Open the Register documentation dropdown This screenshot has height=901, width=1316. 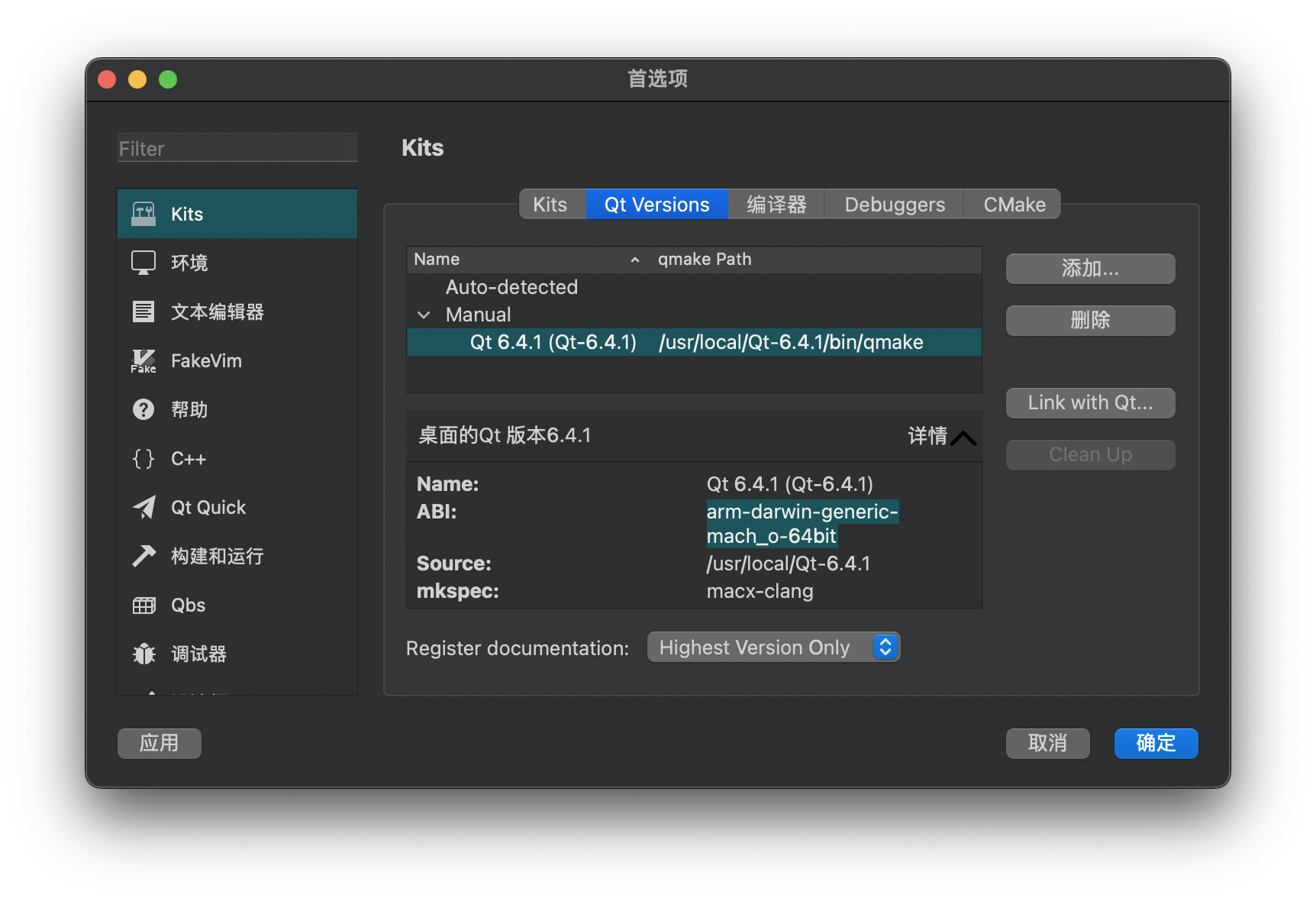point(773,647)
